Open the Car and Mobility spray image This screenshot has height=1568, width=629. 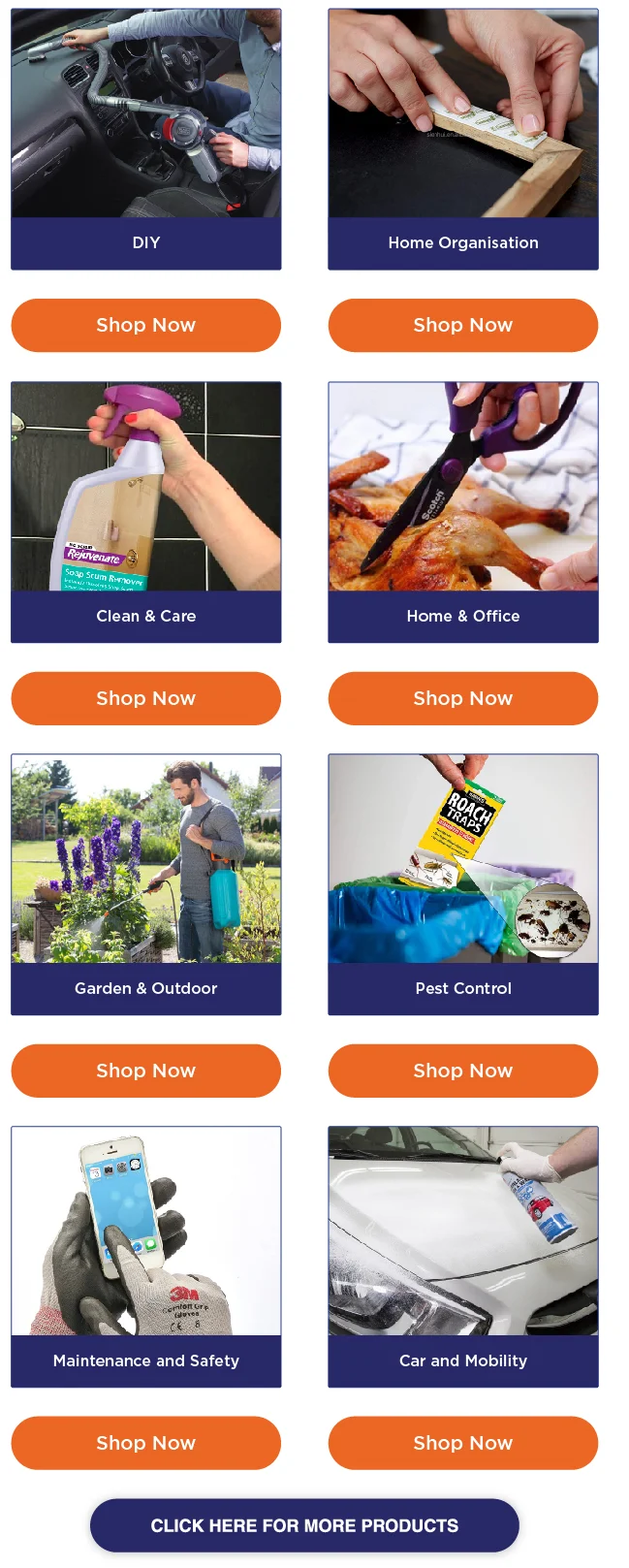463,1232
